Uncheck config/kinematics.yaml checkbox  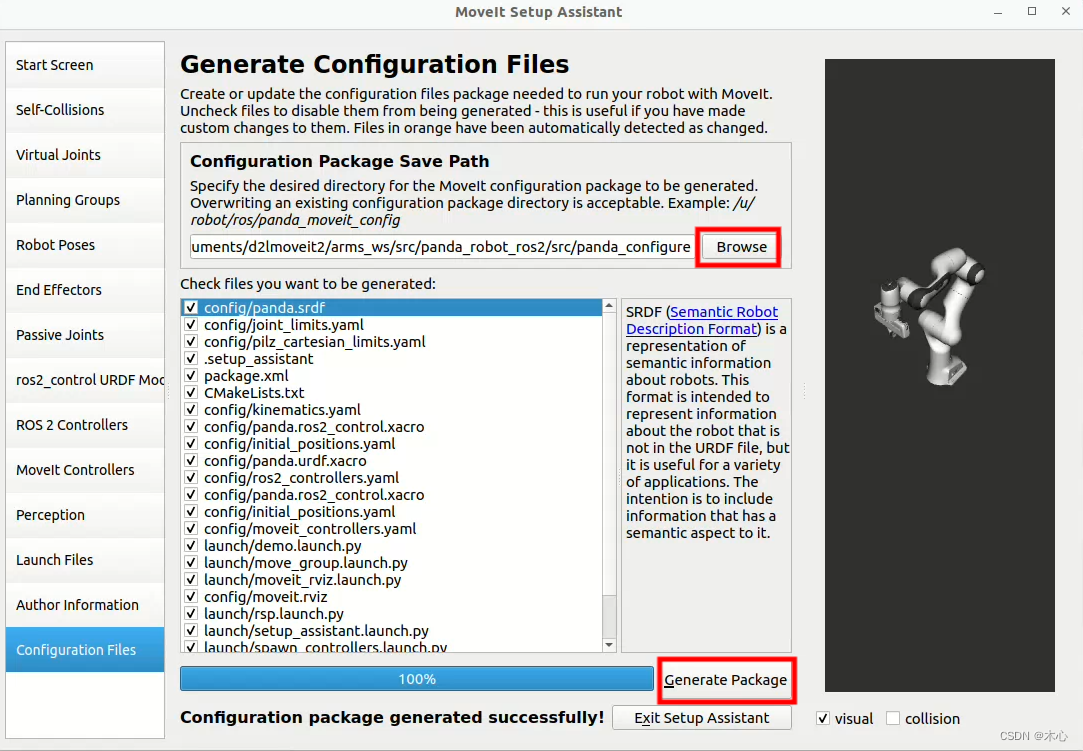191,410
